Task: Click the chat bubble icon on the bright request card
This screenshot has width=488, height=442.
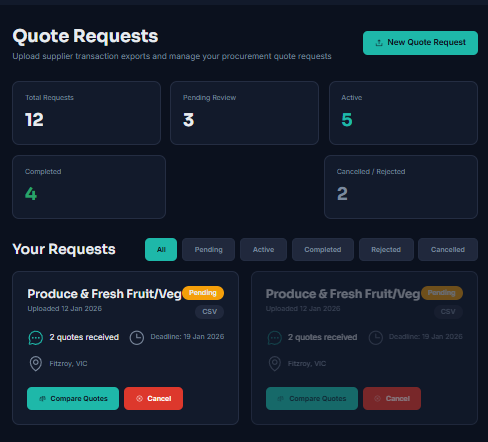Action: [36, 338]
